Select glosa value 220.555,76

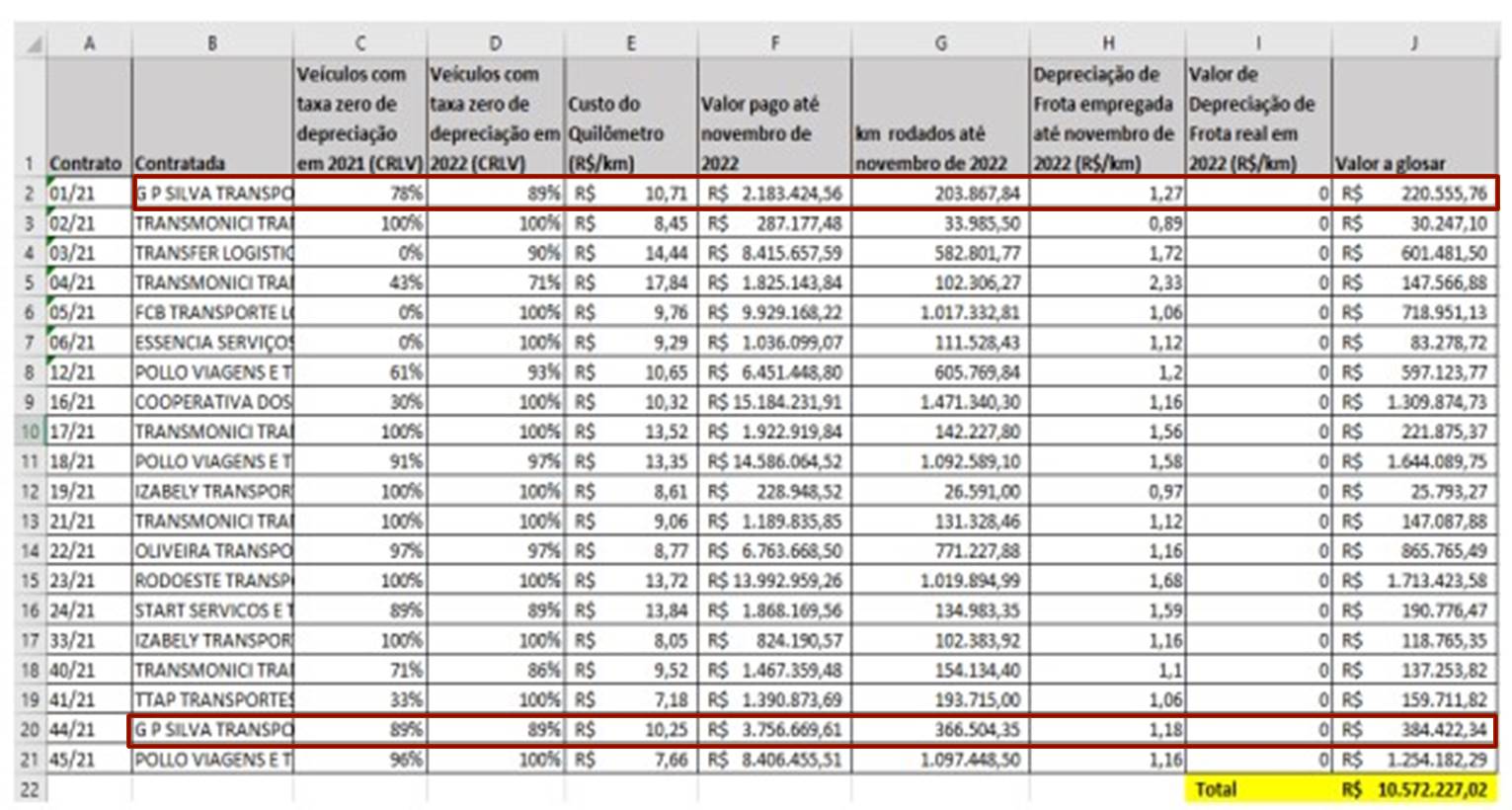[1414, 194]
